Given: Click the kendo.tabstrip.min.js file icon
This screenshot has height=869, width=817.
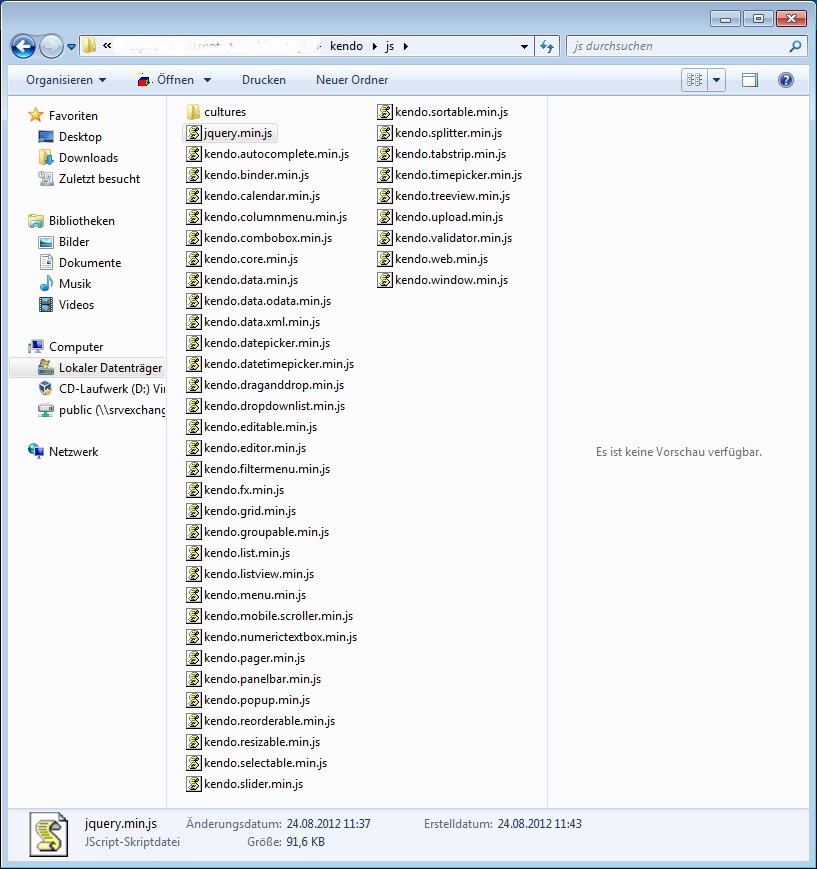Looking at the screenshot, I should [x=385, y=154].
